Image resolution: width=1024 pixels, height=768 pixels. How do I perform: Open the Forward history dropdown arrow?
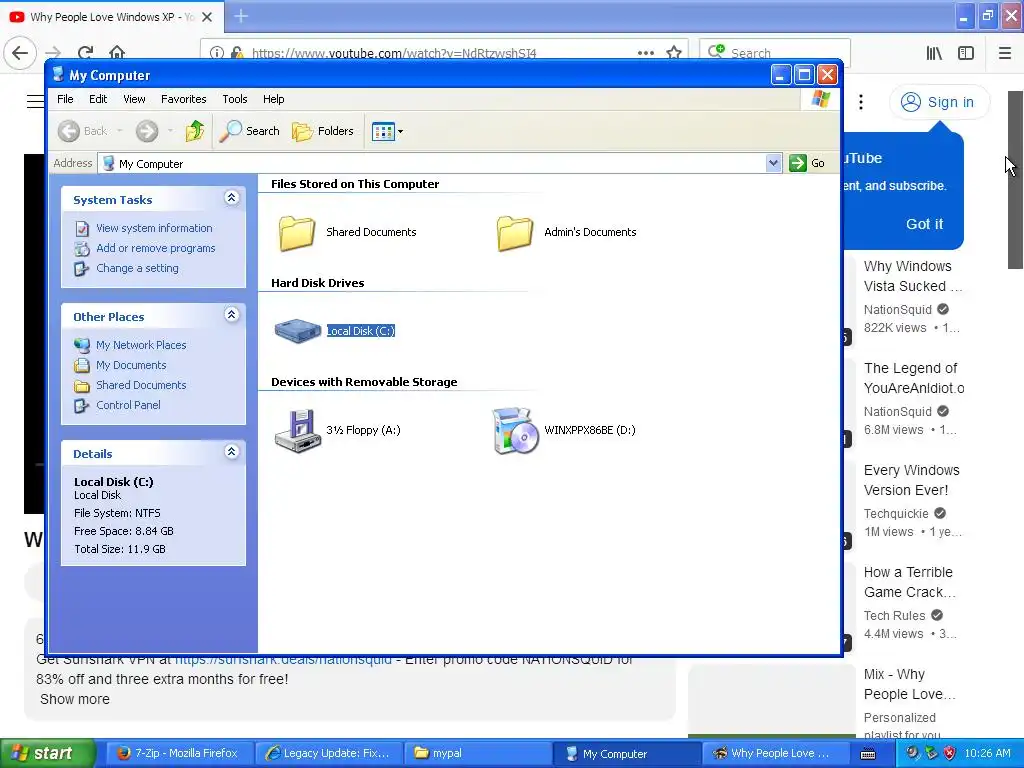pyautogui.click(x=170, y=131)
